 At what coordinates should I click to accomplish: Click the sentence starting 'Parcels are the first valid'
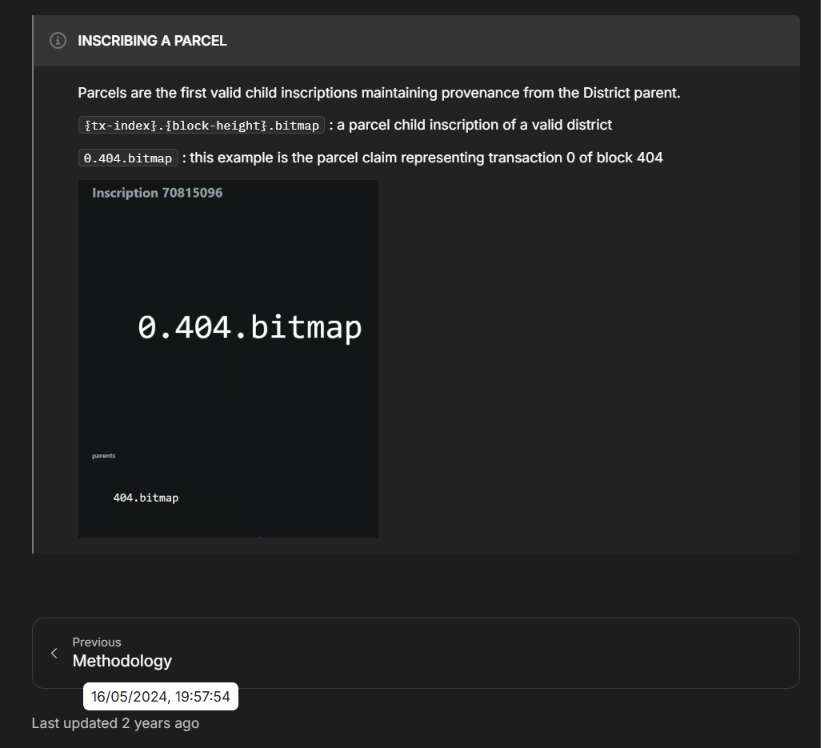pos(379,93)
